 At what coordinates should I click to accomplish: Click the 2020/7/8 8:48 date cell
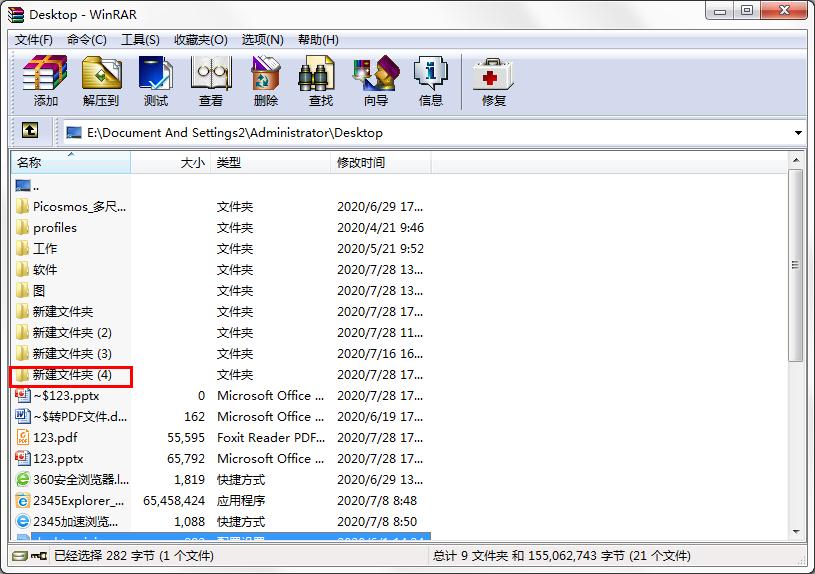tap(377, 501)
